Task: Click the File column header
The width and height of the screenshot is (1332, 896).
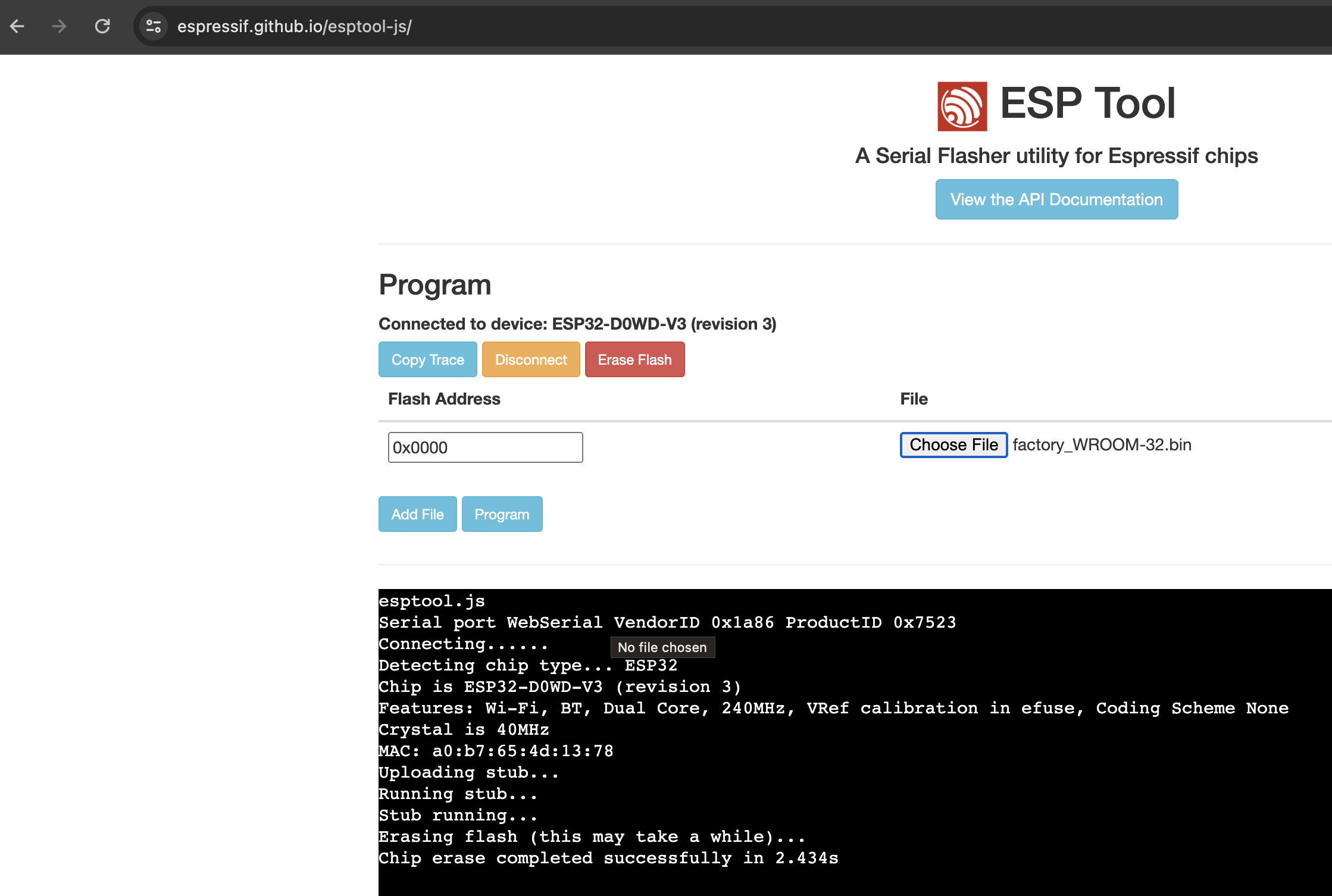Action: (x=914, y=399)
